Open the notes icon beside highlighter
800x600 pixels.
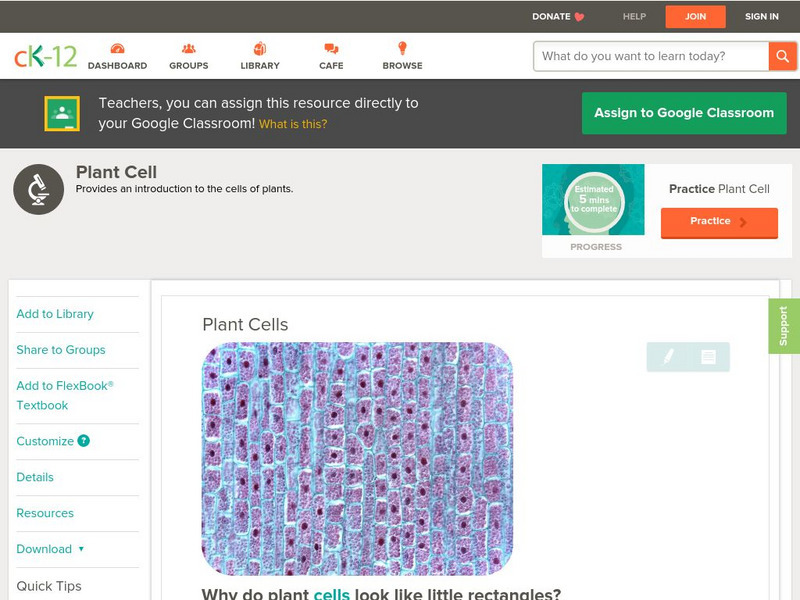coord(708,357)
